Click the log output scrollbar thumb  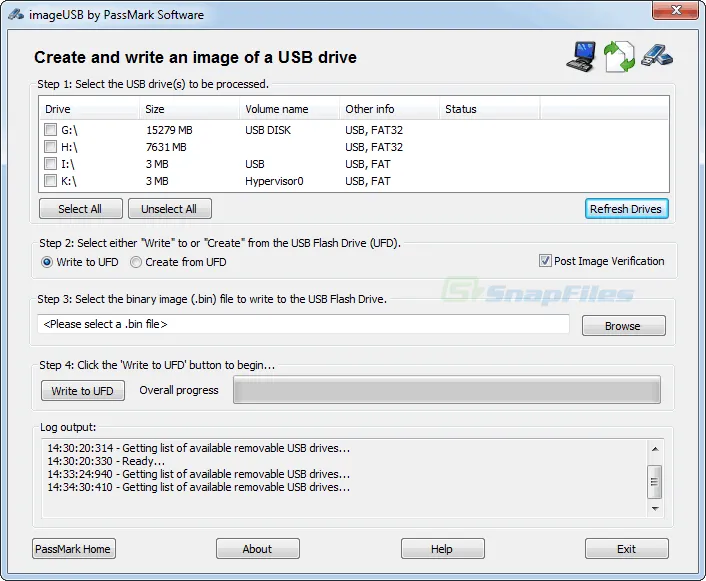coord(655,482)
